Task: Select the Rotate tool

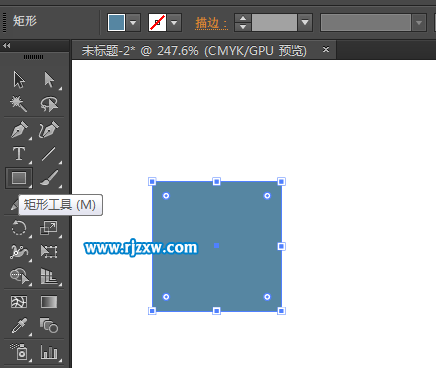Action: 19,228
